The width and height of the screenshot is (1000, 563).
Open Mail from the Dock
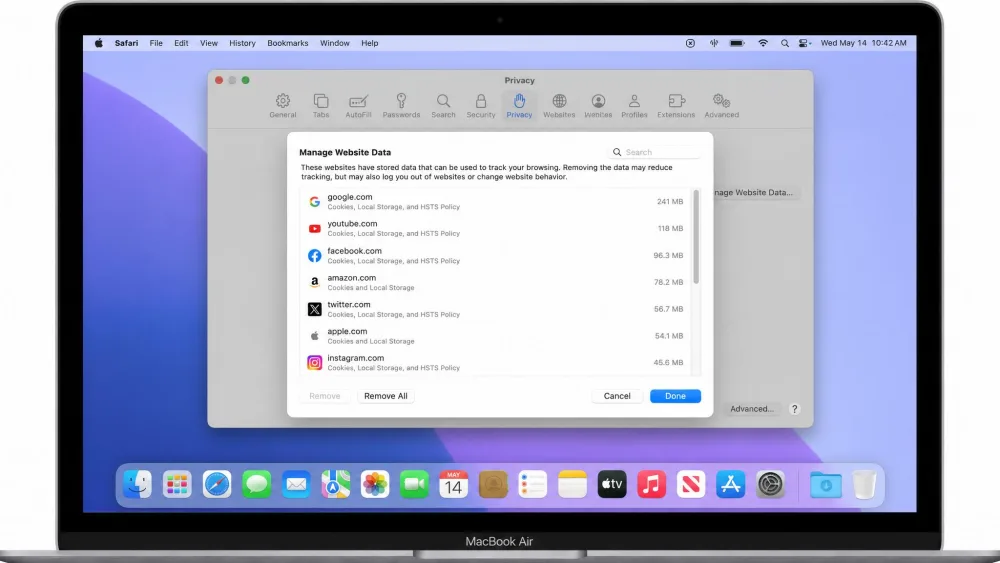coord(296,485)
